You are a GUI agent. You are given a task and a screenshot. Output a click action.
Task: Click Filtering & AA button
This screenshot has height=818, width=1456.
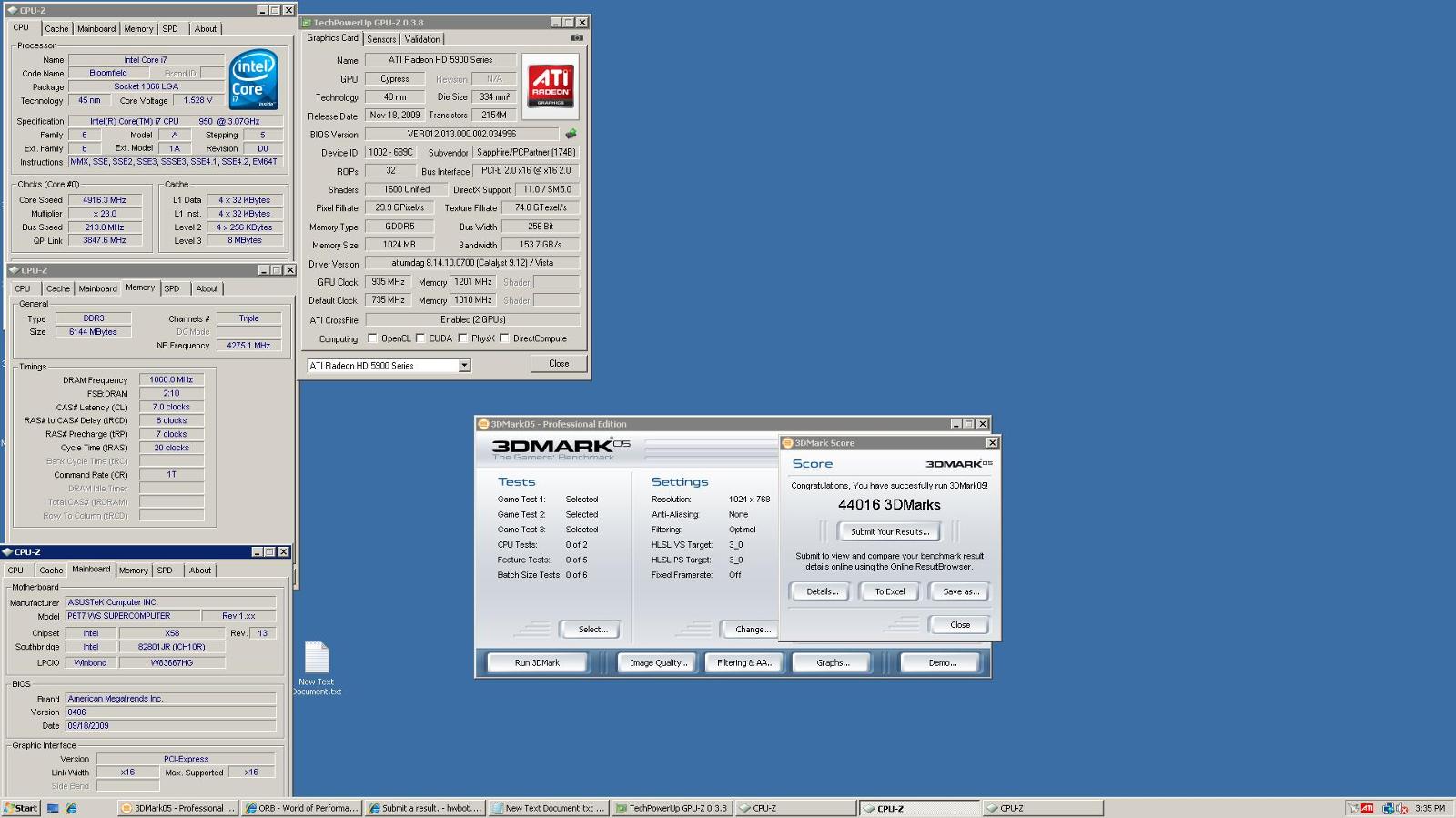[745, 662]
